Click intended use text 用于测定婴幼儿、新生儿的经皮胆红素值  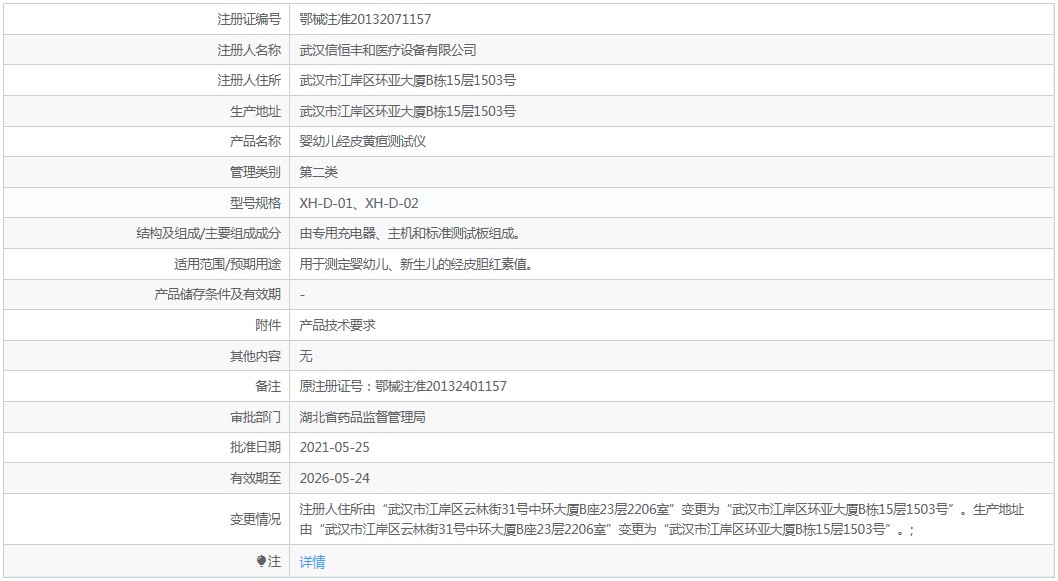417,264
